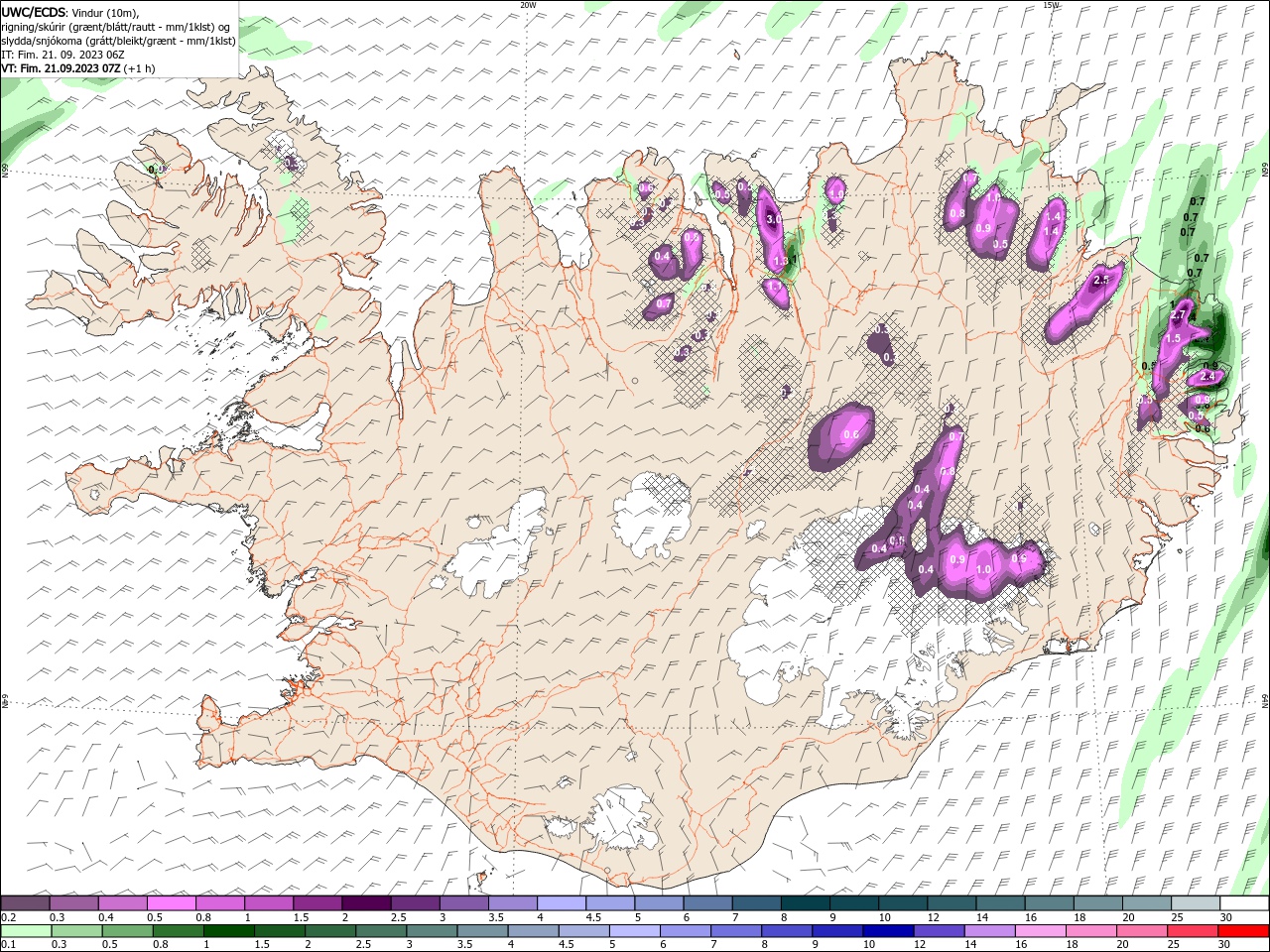Pick the 2–2.5 swatch in the rain legend
1270x952 pixels.
click(330, 931)
